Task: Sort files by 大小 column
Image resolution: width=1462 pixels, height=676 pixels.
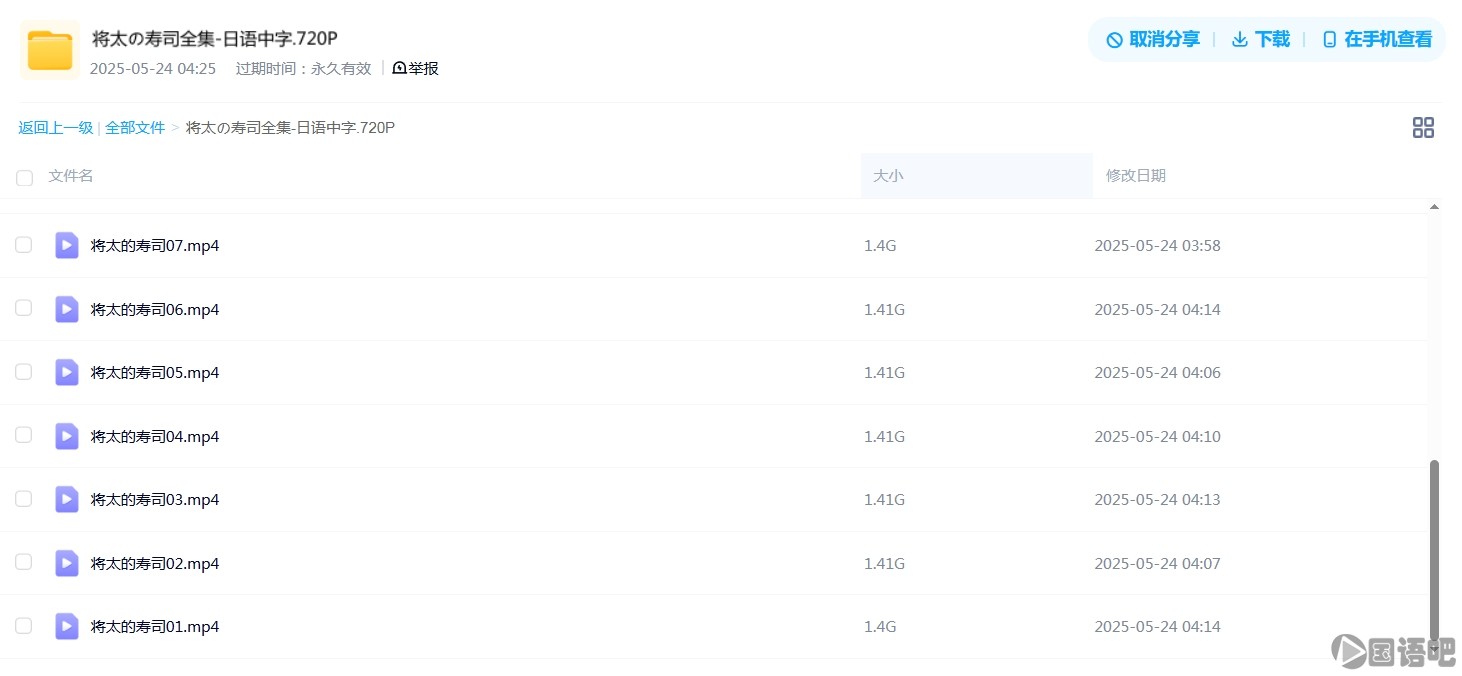Action: (x=888, y=176)
